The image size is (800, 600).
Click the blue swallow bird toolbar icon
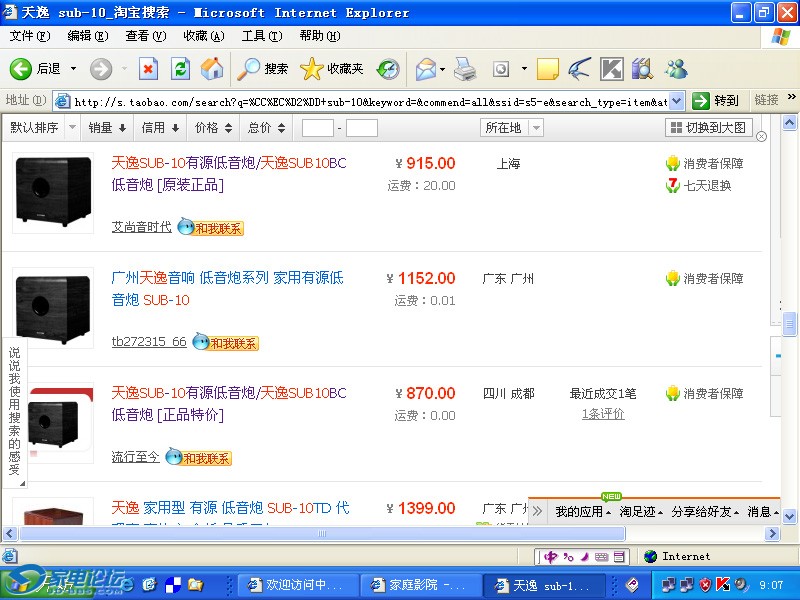click(x=580, y=69)
